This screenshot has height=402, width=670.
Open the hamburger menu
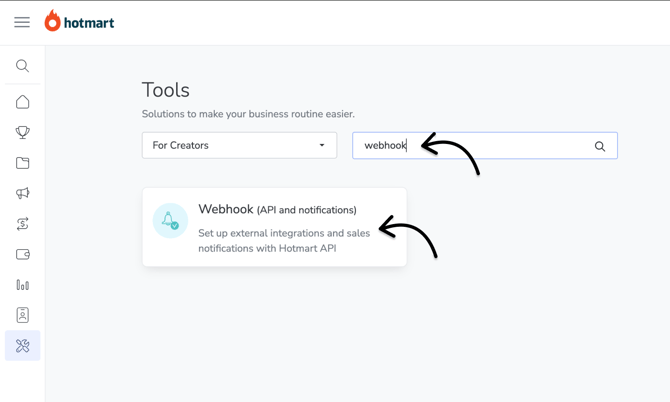[22, 22]
